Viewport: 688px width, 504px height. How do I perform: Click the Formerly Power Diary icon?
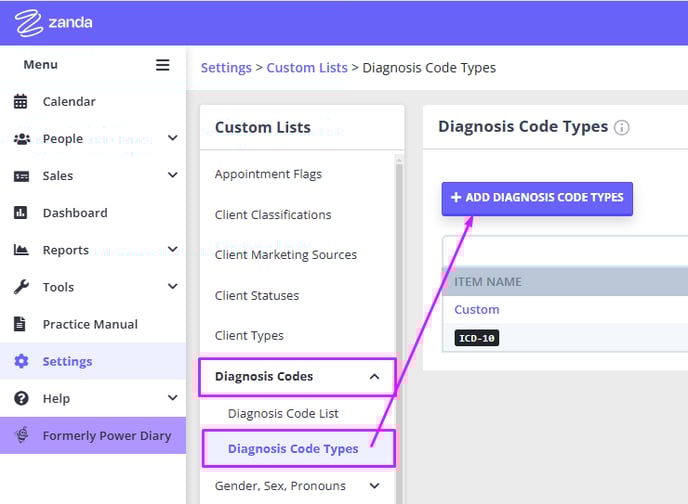tap(22, 435)
